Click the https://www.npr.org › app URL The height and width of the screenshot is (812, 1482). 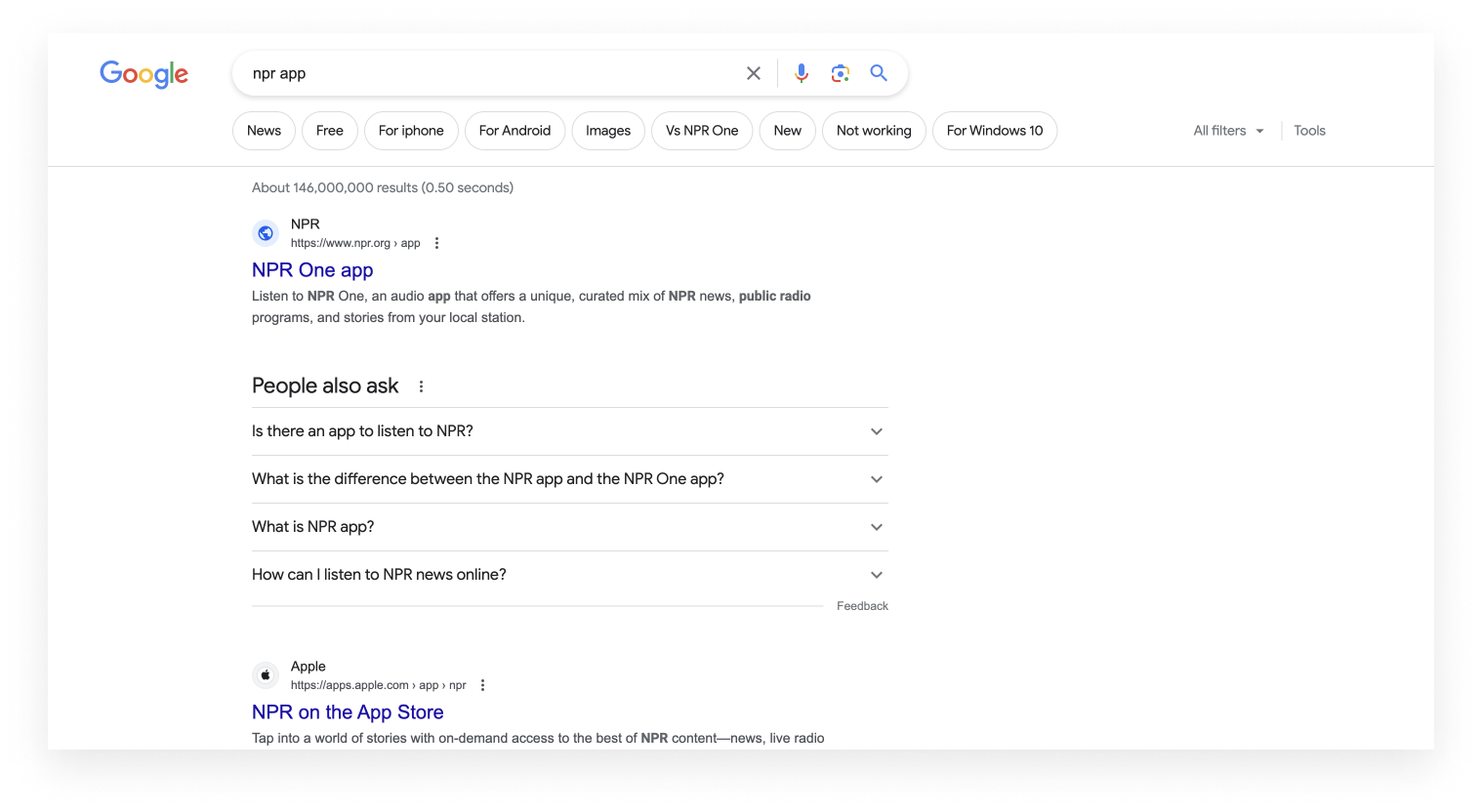tap(355, 243)
